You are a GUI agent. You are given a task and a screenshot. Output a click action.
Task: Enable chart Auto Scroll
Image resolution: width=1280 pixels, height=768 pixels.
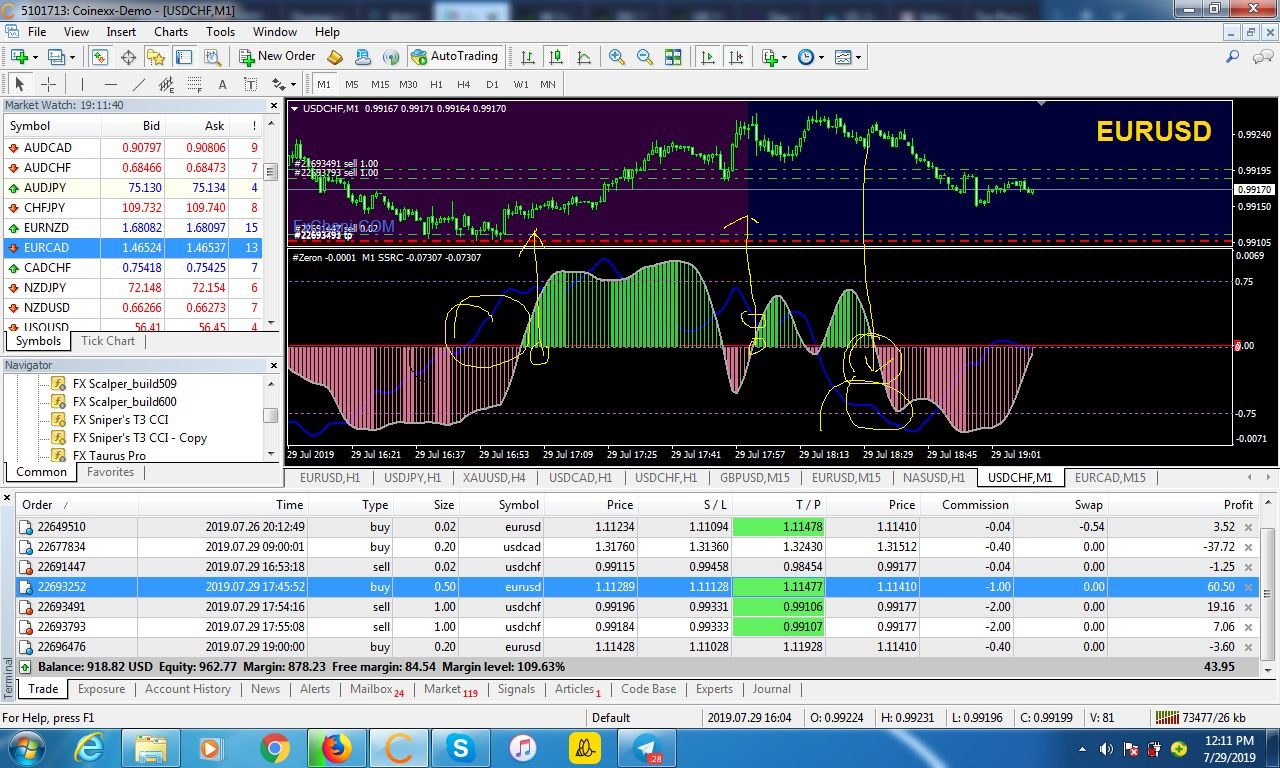[x=708, y=57]
